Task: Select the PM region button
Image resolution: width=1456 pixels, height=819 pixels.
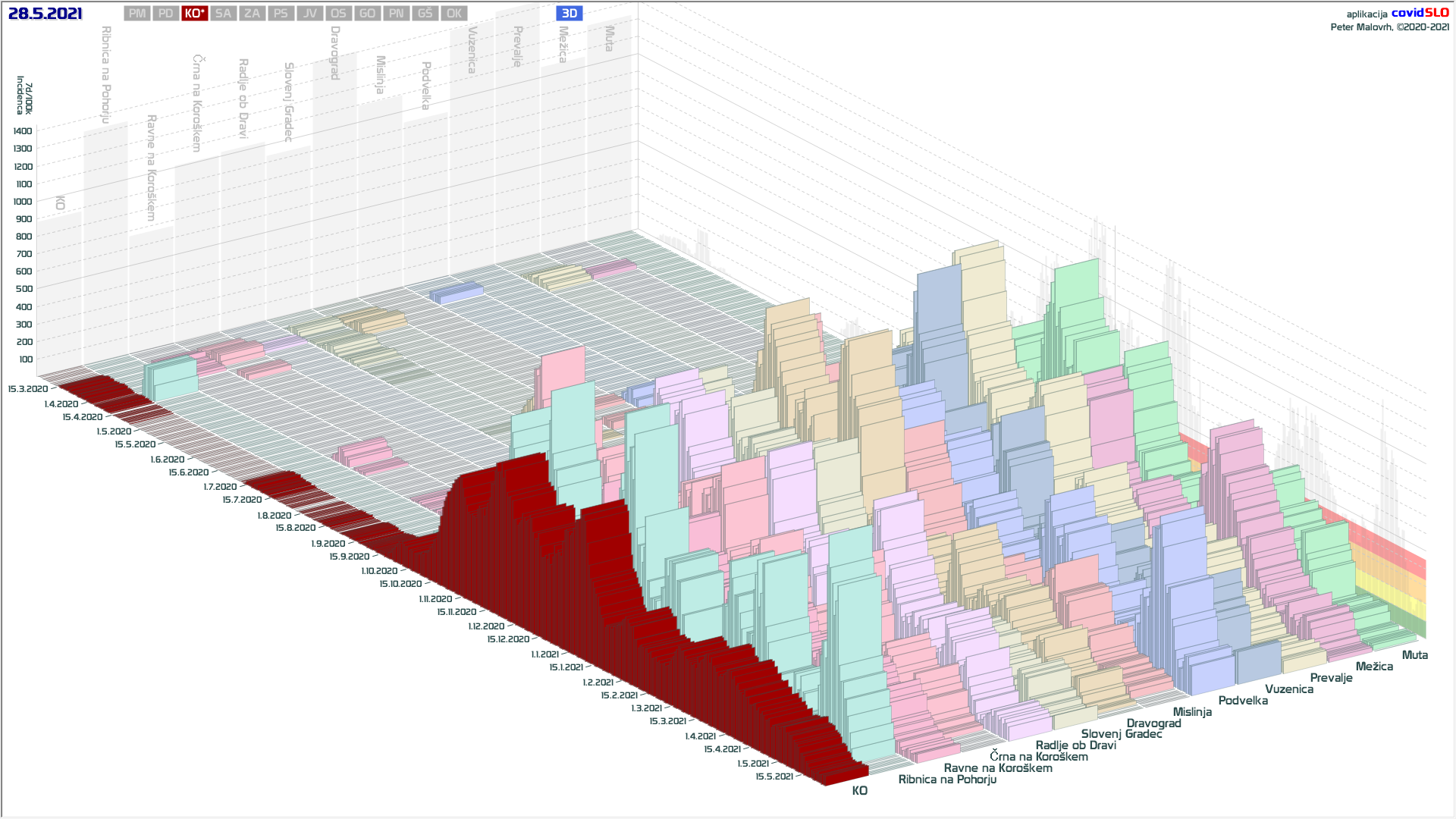Action: coord(137,14)
